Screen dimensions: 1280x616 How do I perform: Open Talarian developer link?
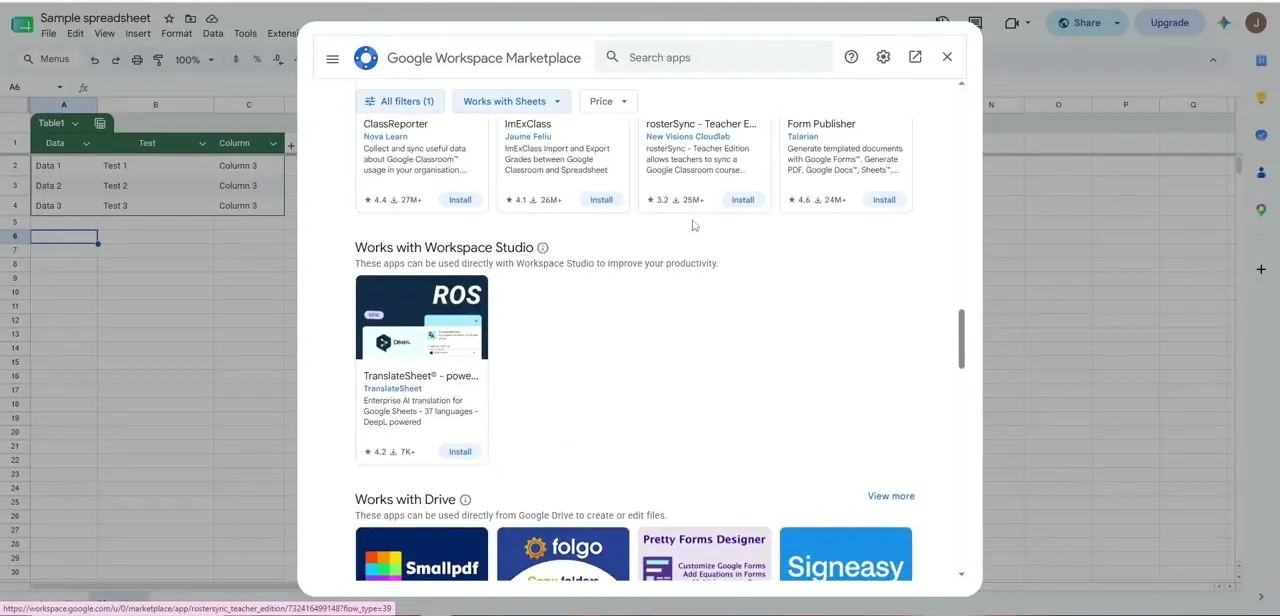click(803, 137)
